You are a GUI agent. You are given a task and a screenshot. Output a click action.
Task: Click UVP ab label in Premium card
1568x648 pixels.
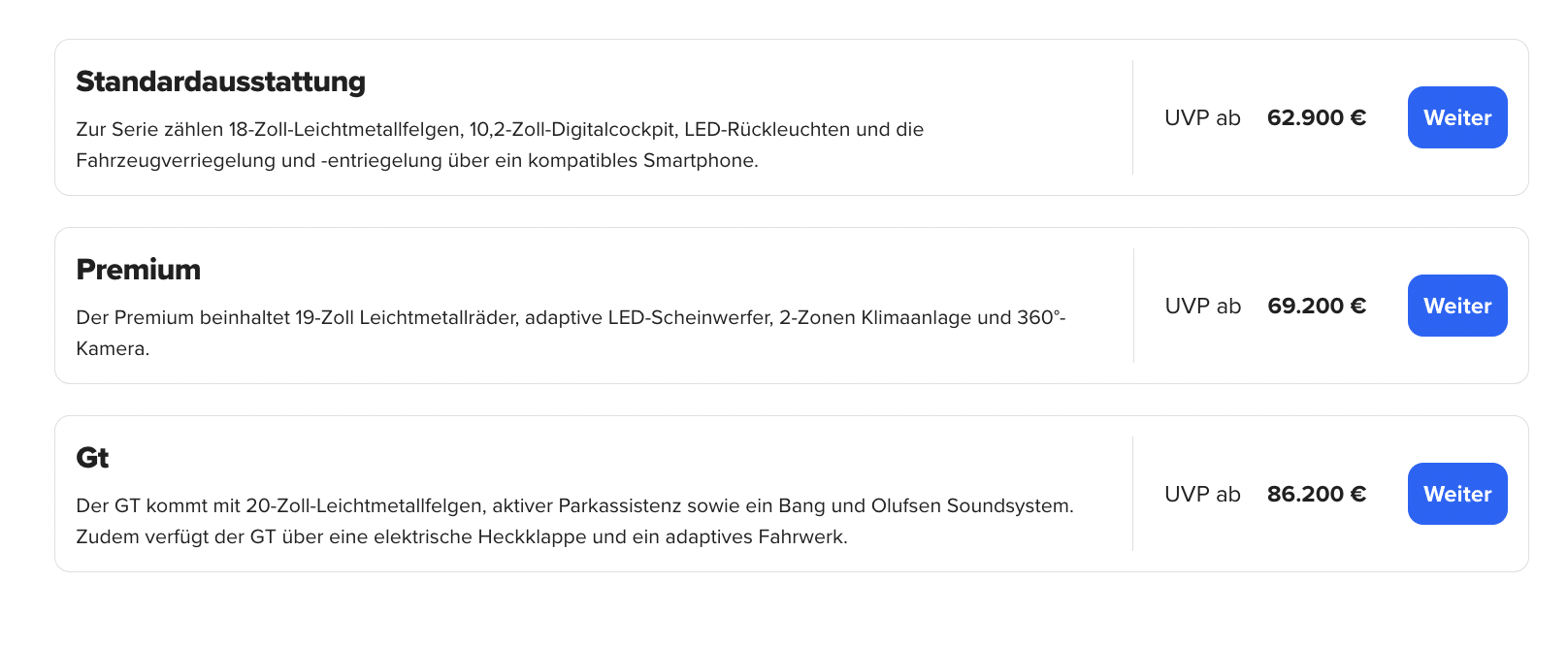[1202, 306]
